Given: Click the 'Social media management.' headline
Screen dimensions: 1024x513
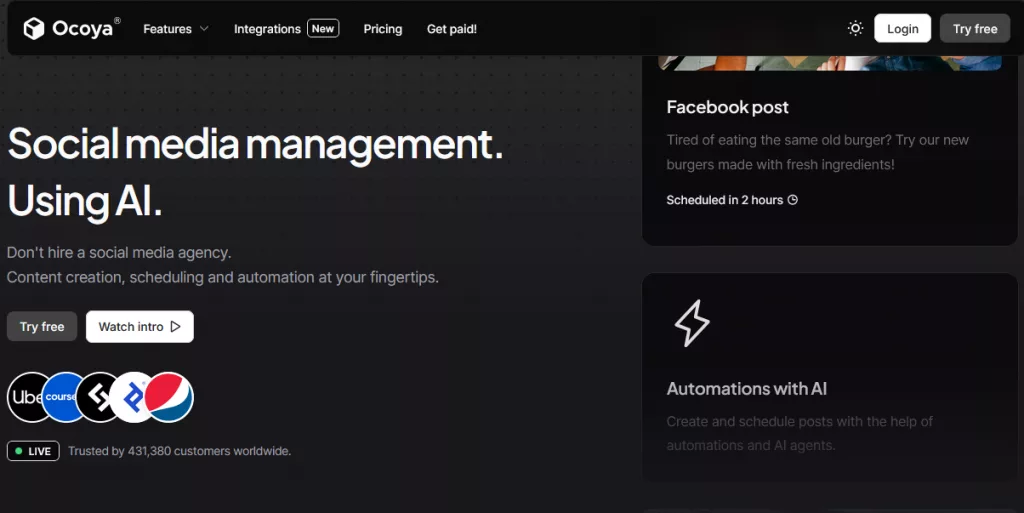Looking at the screenshot, I should pyautogui.click(x=255, y=144).
